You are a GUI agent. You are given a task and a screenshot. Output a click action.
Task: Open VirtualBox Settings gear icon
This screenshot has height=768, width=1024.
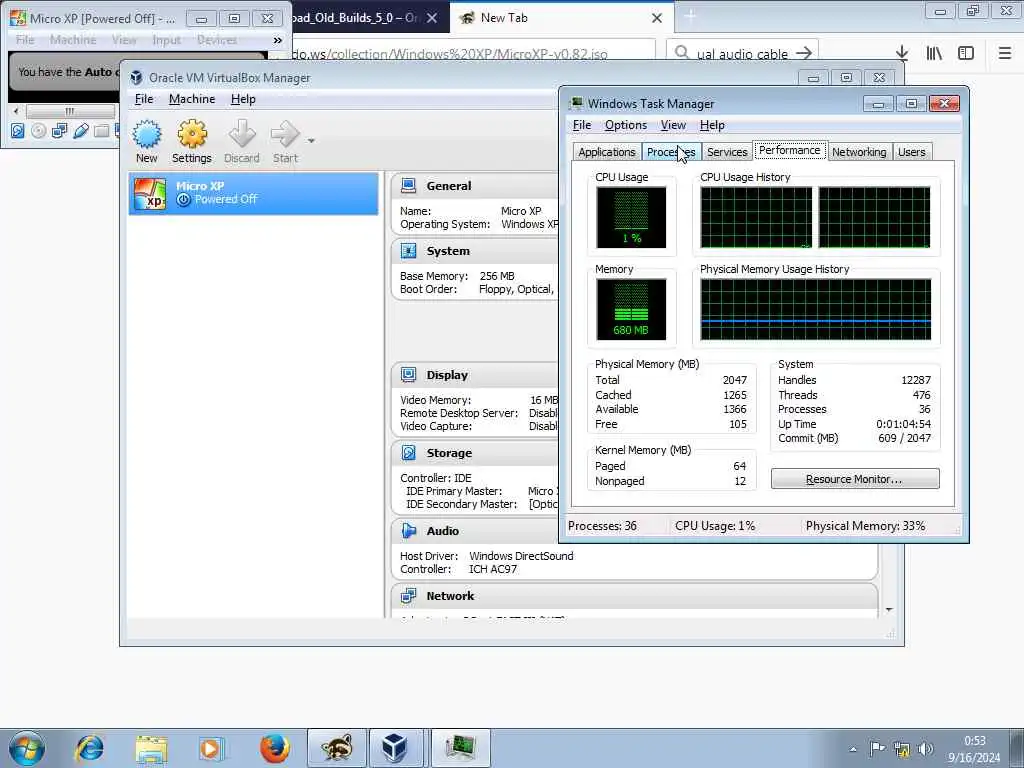pos(192,135)
